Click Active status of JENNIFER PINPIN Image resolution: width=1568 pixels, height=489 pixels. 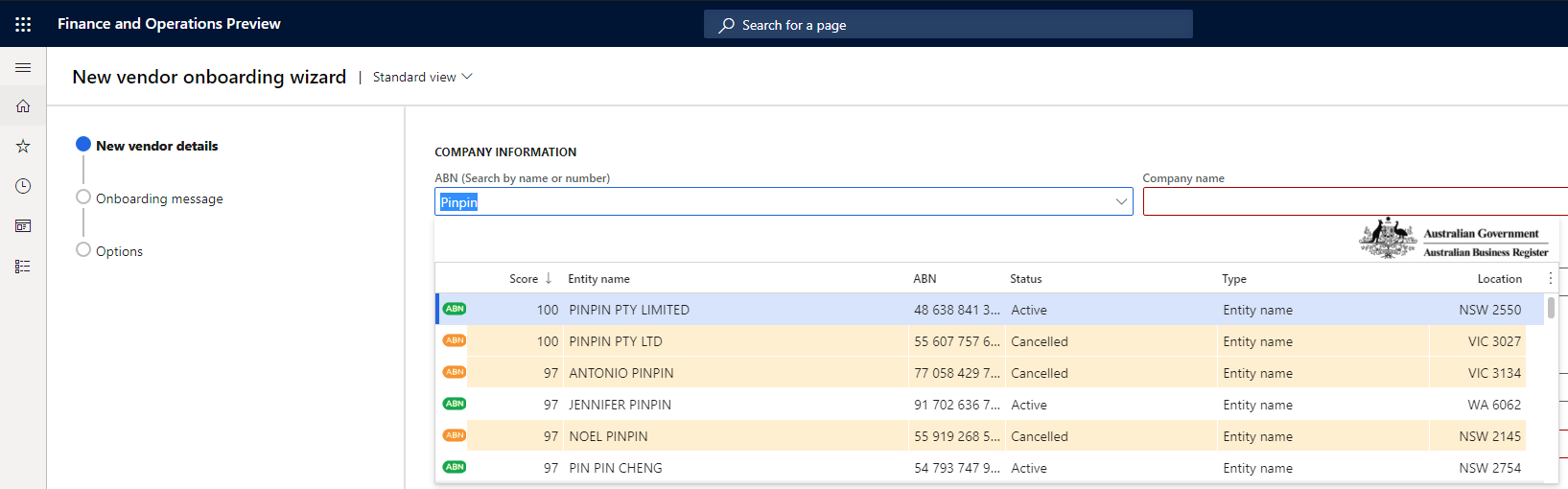click(1029, 405)
